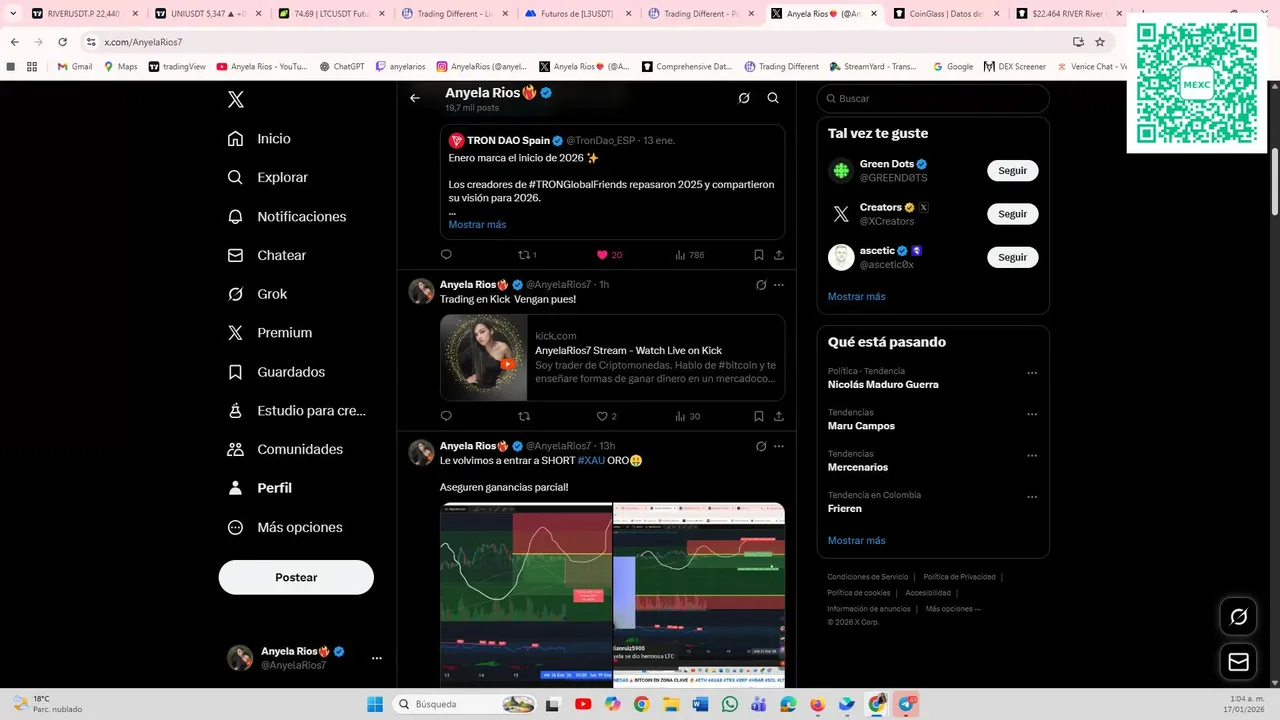
Task: Switch to CoinGlass browser tab
Action: click(945, 14)
